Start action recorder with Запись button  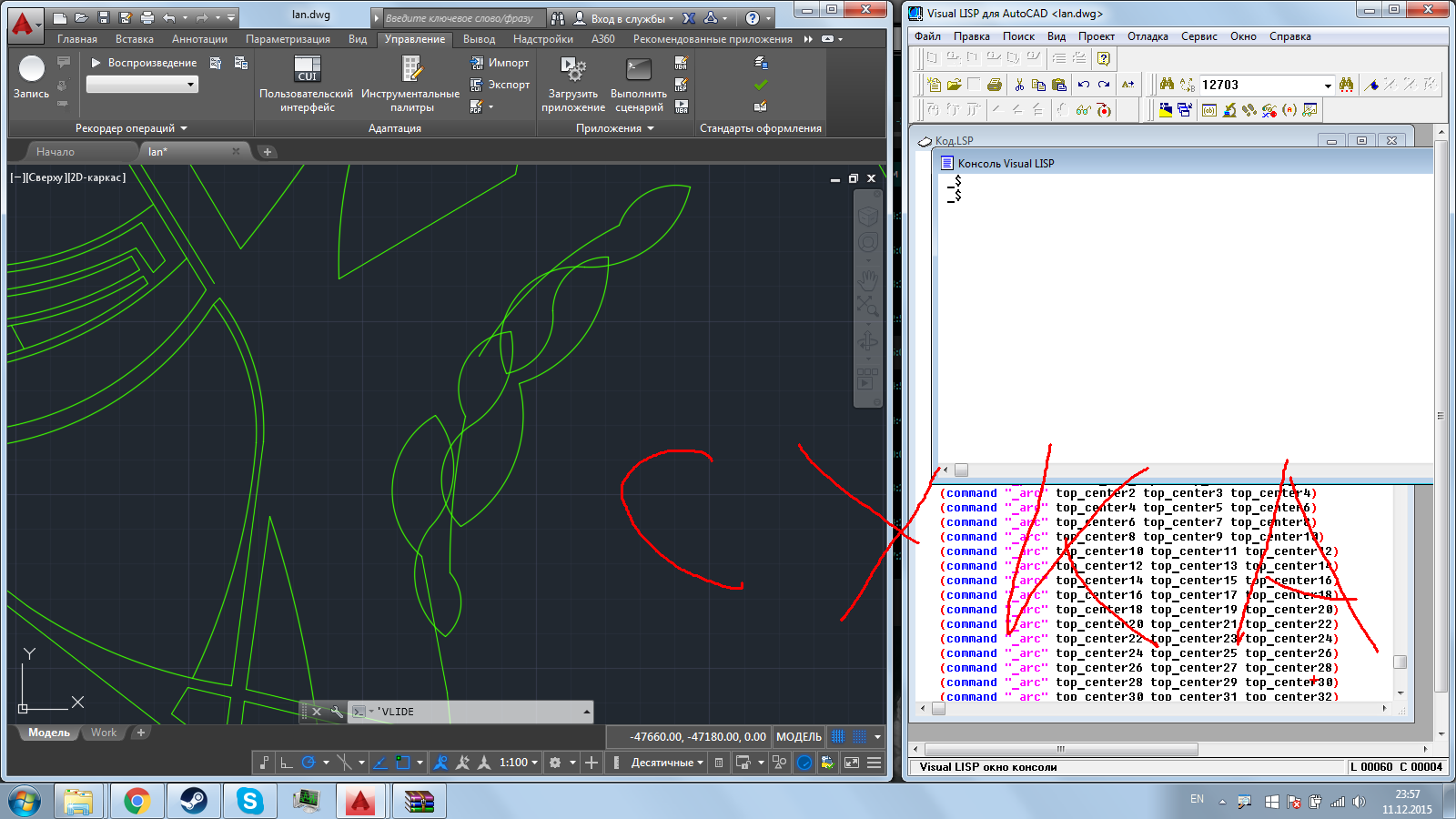31,76
